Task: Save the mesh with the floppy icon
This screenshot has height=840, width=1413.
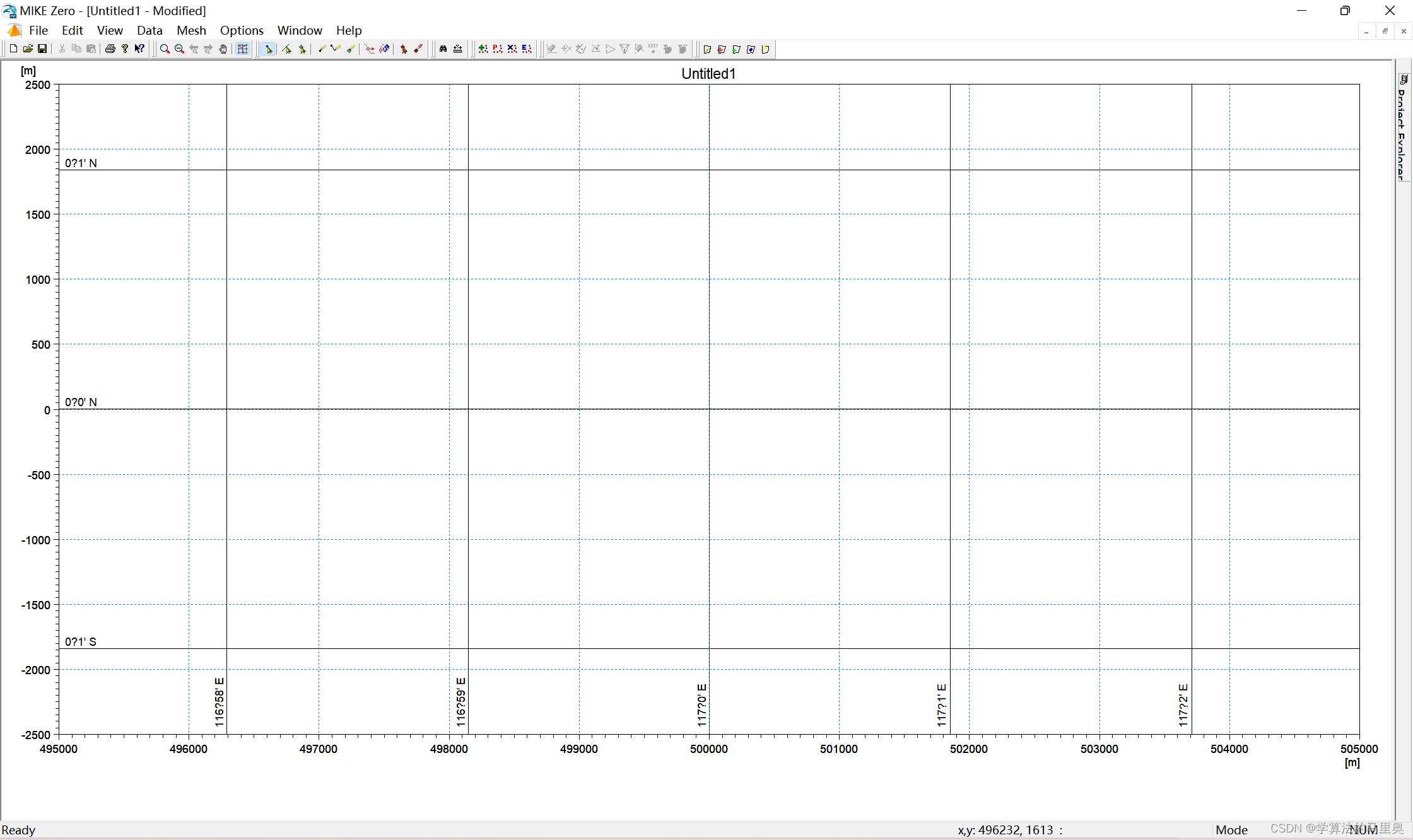Action: (42, 49)
